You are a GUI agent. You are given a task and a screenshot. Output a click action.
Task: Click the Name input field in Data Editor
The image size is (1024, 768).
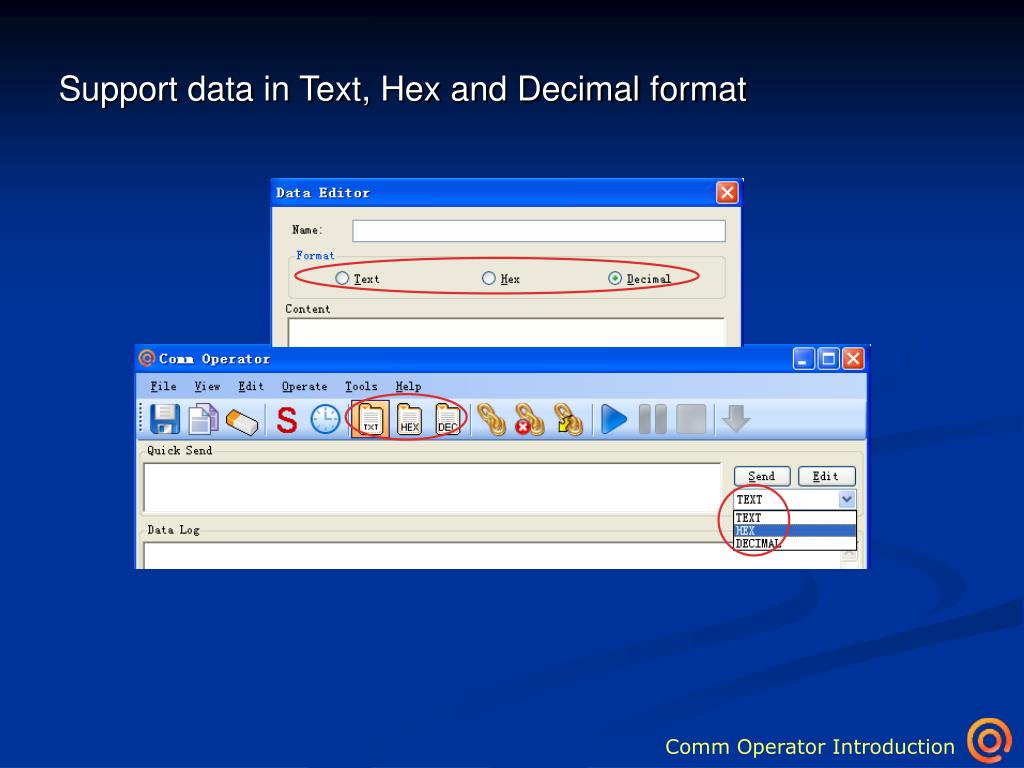(539, 231)
